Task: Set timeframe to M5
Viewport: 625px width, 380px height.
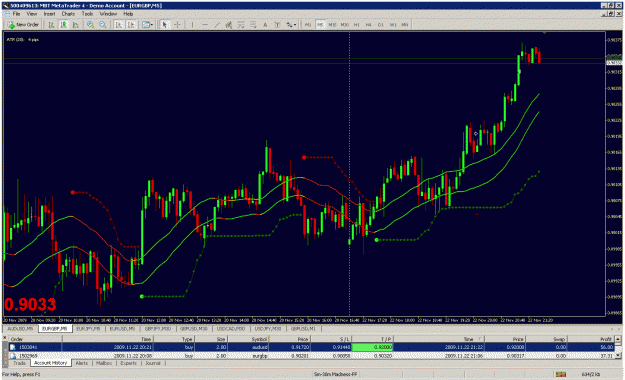Action: pyautogui.click(x=320, y=25)
